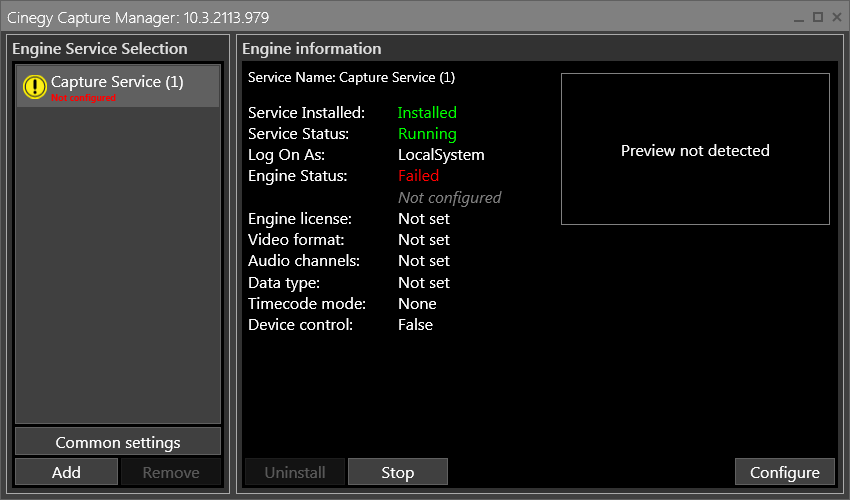The width and height of the screenshot is (850, 500).
Task: Click the green 'Installed' status value
Action: [x=427, y=112]
